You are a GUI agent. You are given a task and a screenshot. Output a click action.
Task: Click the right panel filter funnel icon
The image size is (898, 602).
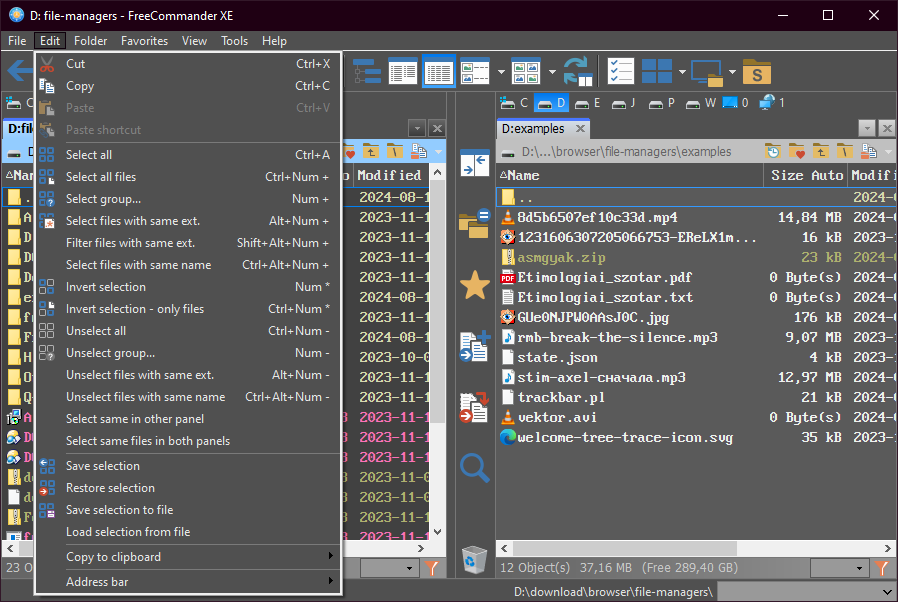[x=882, y=568]
